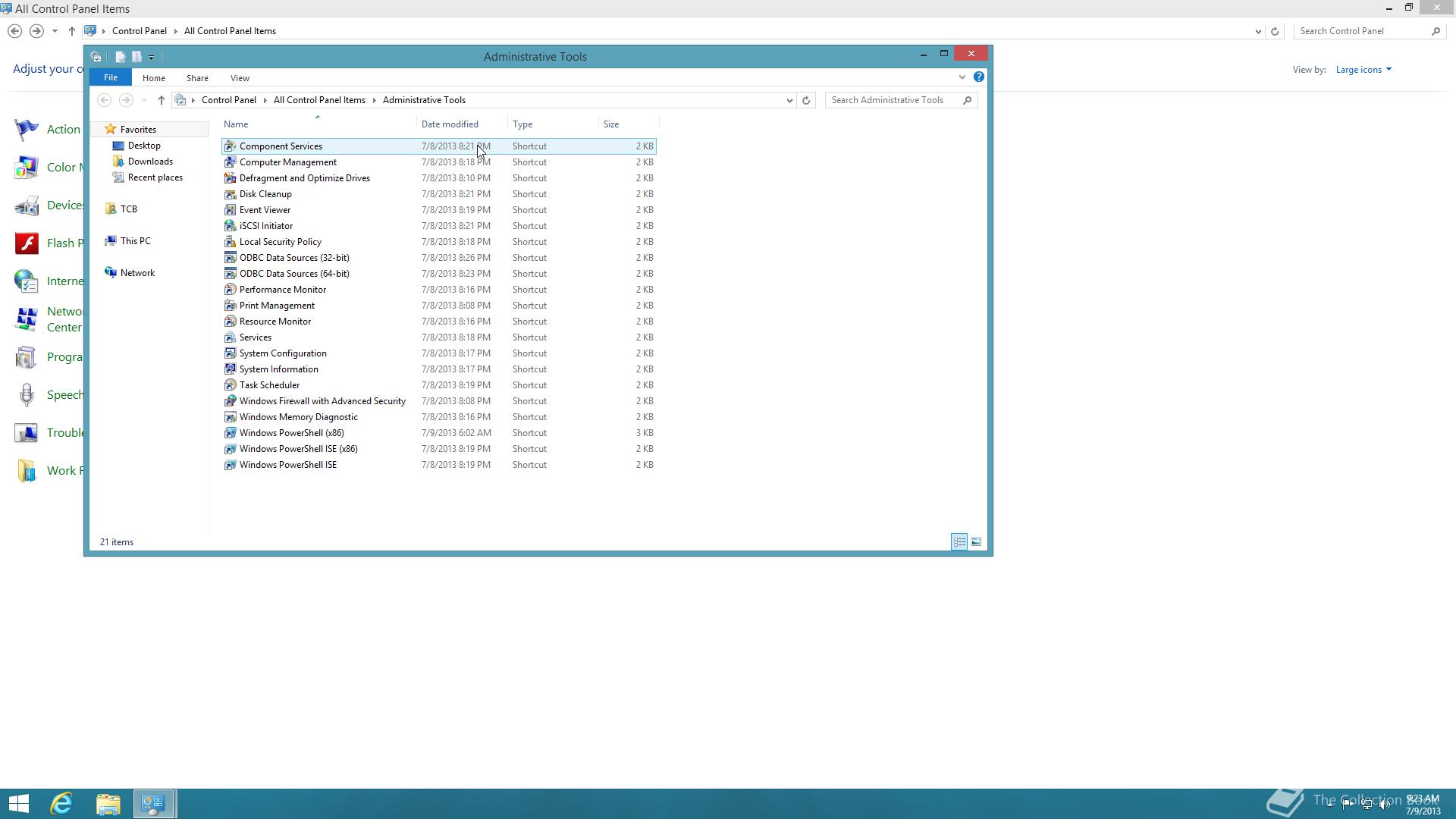Open the address bar history dropdown in Administrative Tools
1456x819 pixels.
[x=789, y=100]
